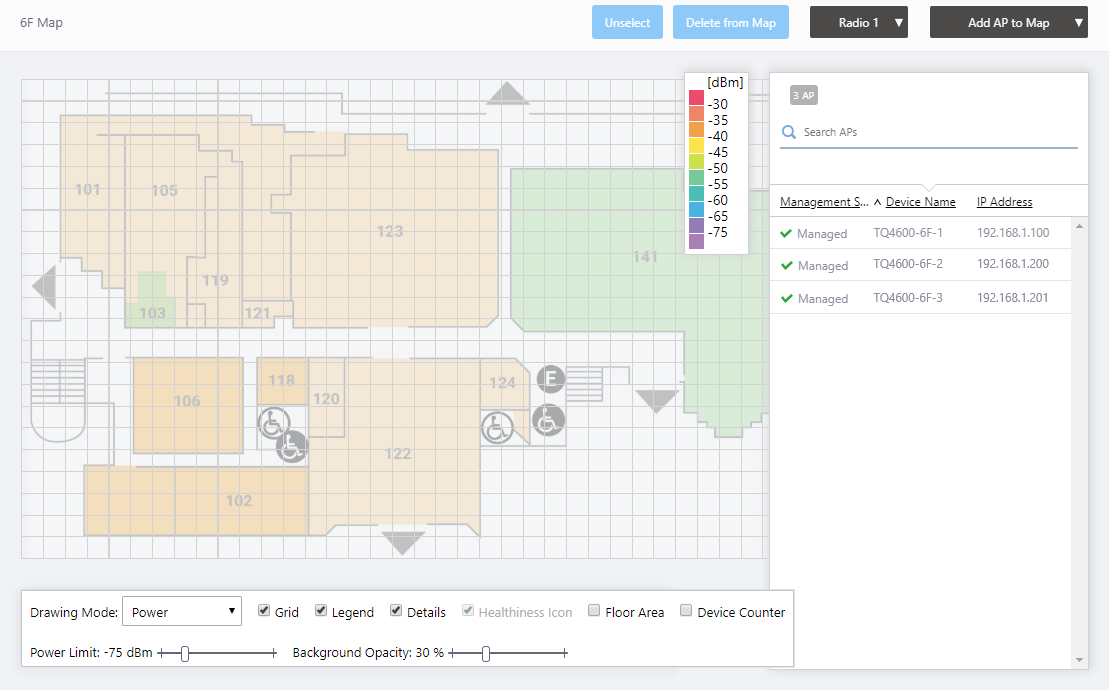Uncheck the Legend checkbox
Image resolution: width=1109 pixels, height=691 pixels.
(321, 611)
